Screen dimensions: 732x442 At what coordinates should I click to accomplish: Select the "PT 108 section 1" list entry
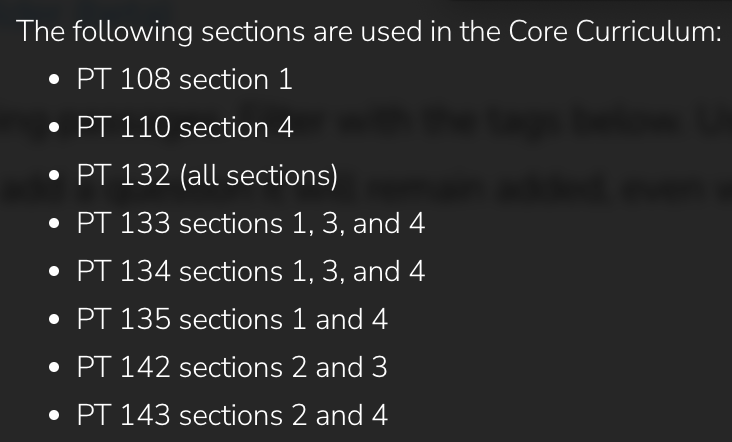click(x=185, y=80)
